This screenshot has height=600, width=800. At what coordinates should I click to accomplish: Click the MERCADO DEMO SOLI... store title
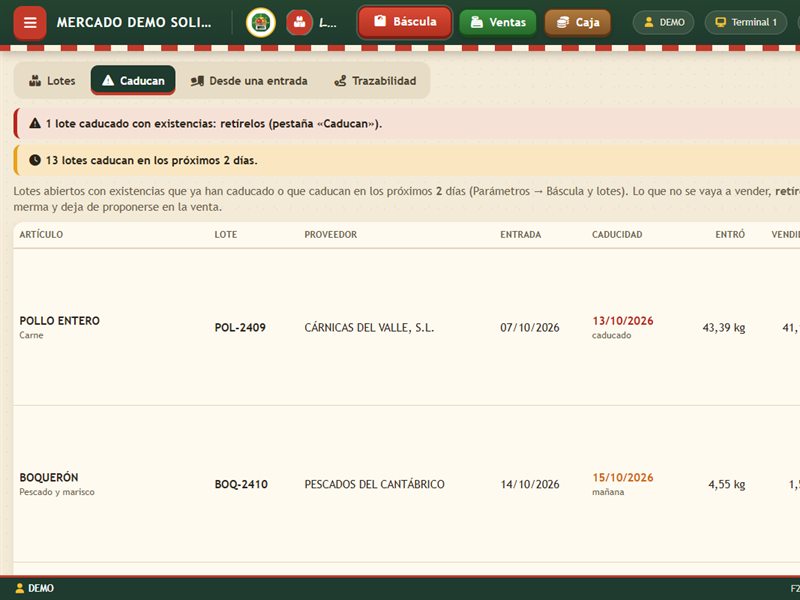click(134, 22)
